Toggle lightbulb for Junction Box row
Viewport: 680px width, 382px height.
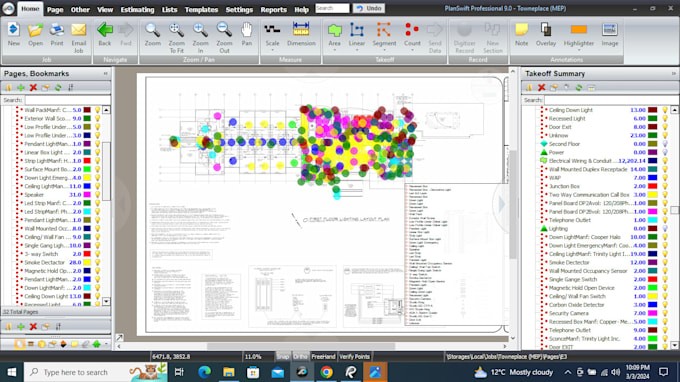[665, 186]
